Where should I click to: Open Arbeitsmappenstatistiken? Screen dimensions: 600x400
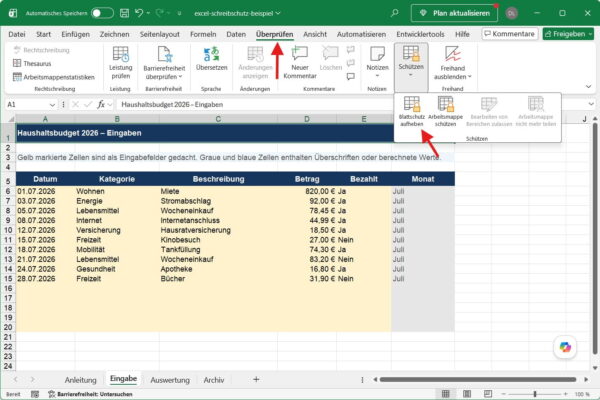click(x=54, y=77)
